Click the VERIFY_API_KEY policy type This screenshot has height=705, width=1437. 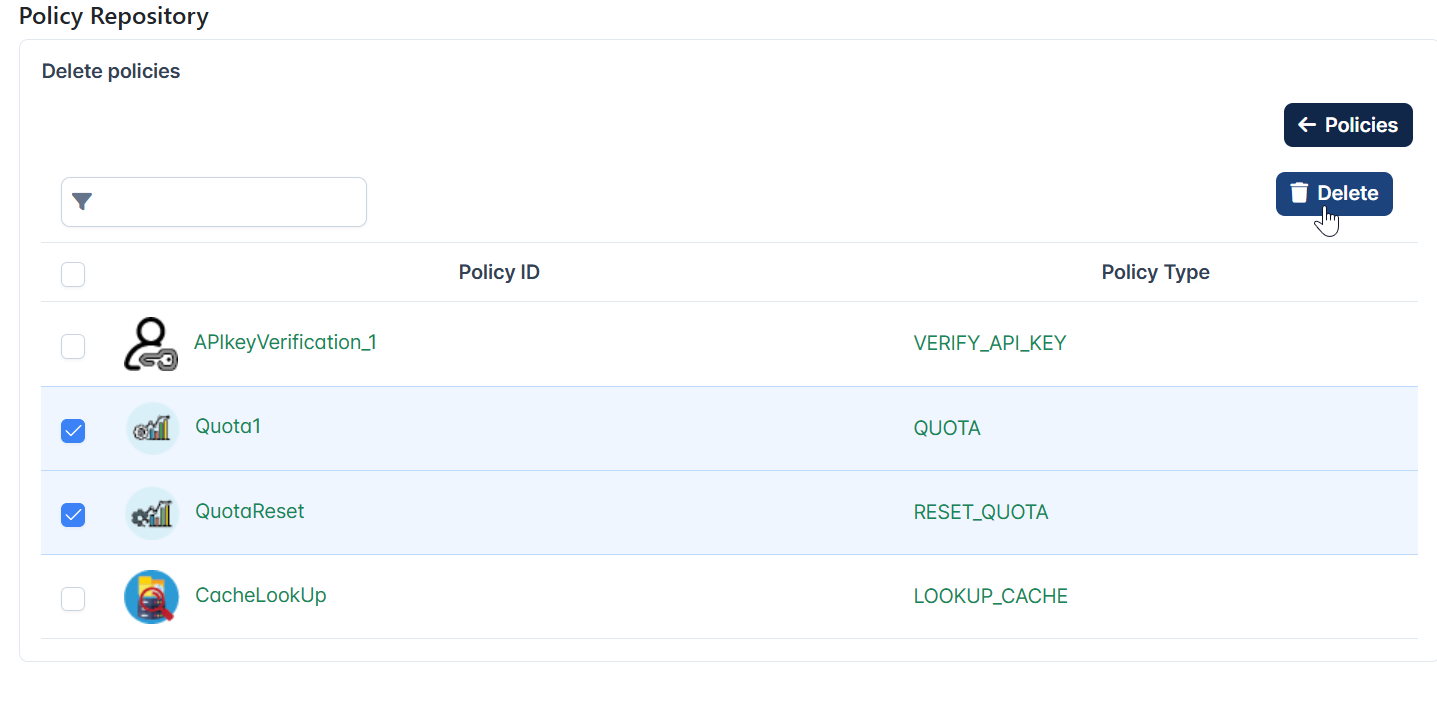990,343
